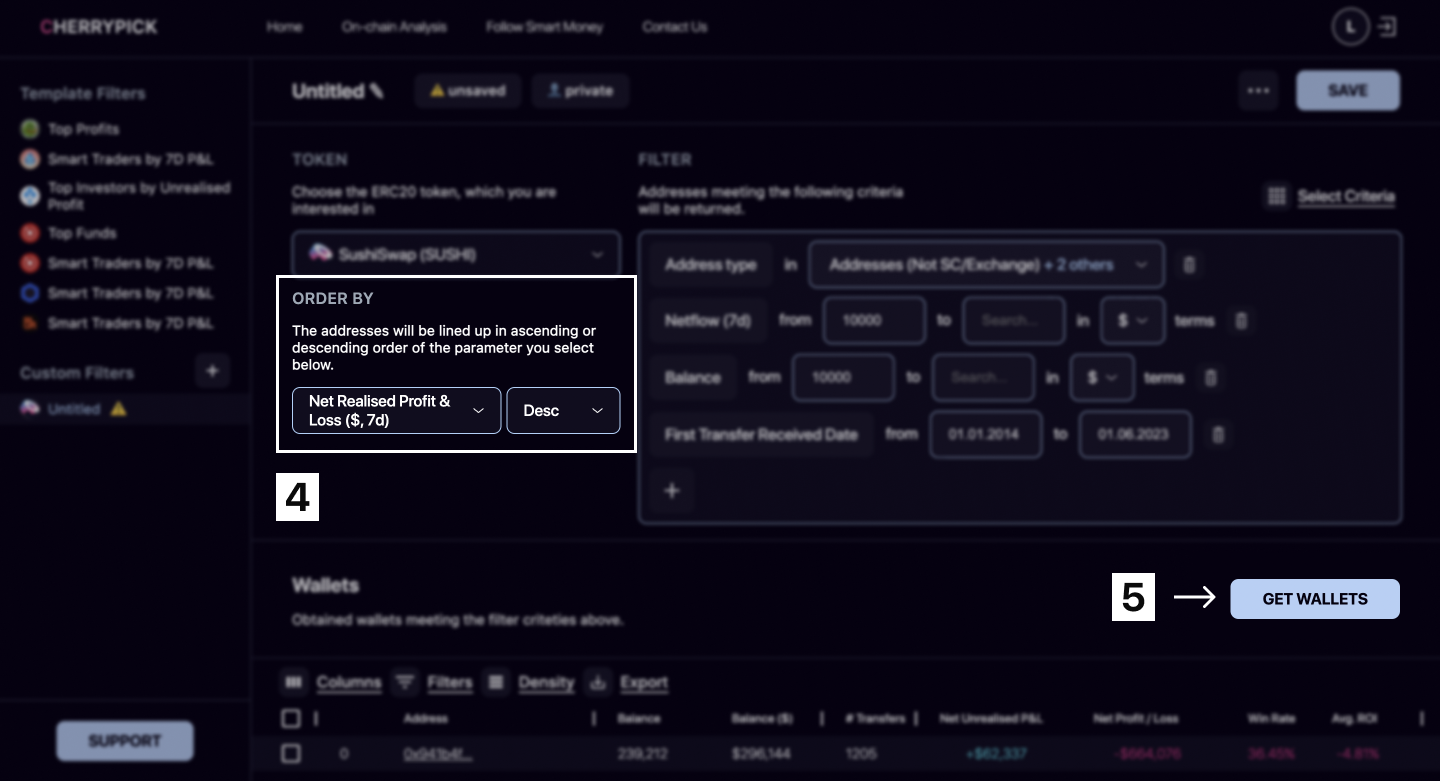Image resolution: width=1440 pixels, height=781 pixels.
Task: Open Follow Smart Money nav item
Action: point(544,27)
